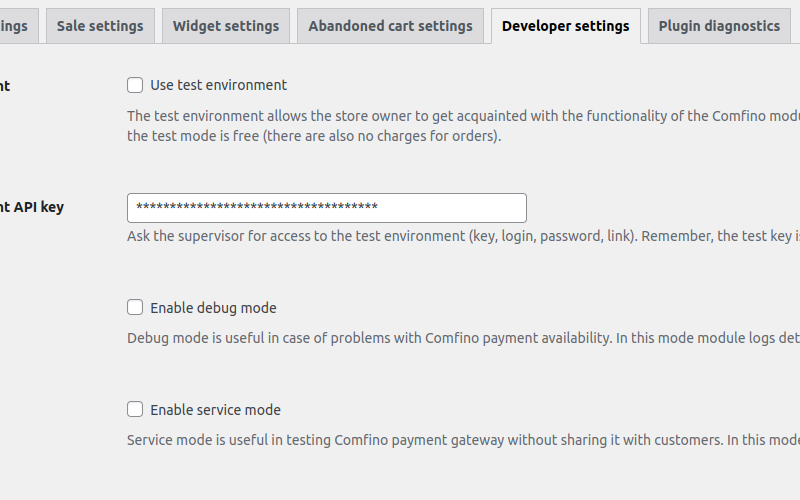Image resolution: width=800 pixels, height=500 pixels.
Task: Open Abandoned cart settings tab
Action: 390,26
